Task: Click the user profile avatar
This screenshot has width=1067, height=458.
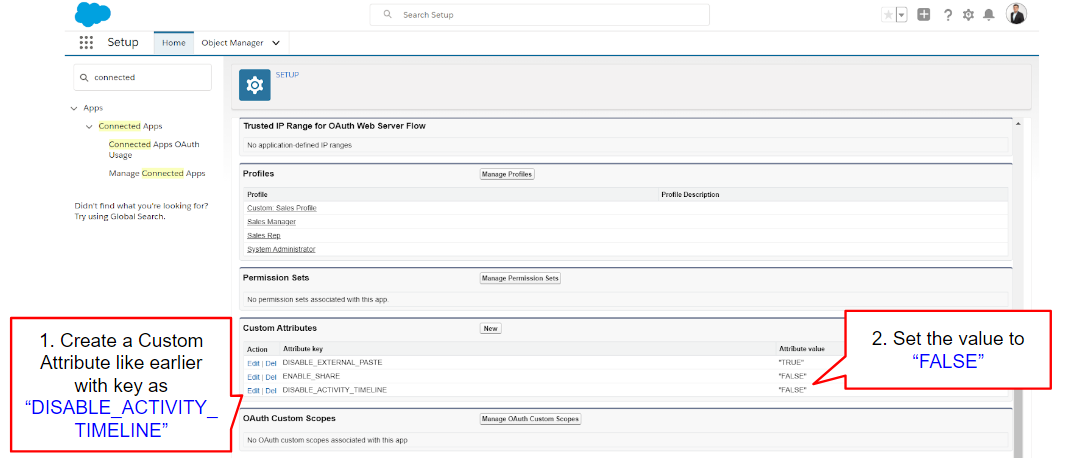Action: pos(1016,14)
